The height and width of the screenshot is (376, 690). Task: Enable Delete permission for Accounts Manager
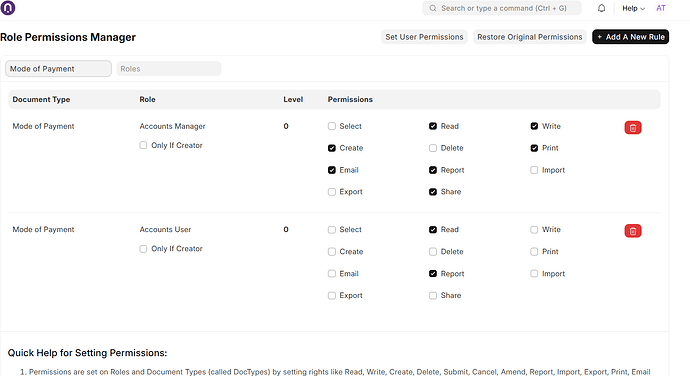click(433, 148)
